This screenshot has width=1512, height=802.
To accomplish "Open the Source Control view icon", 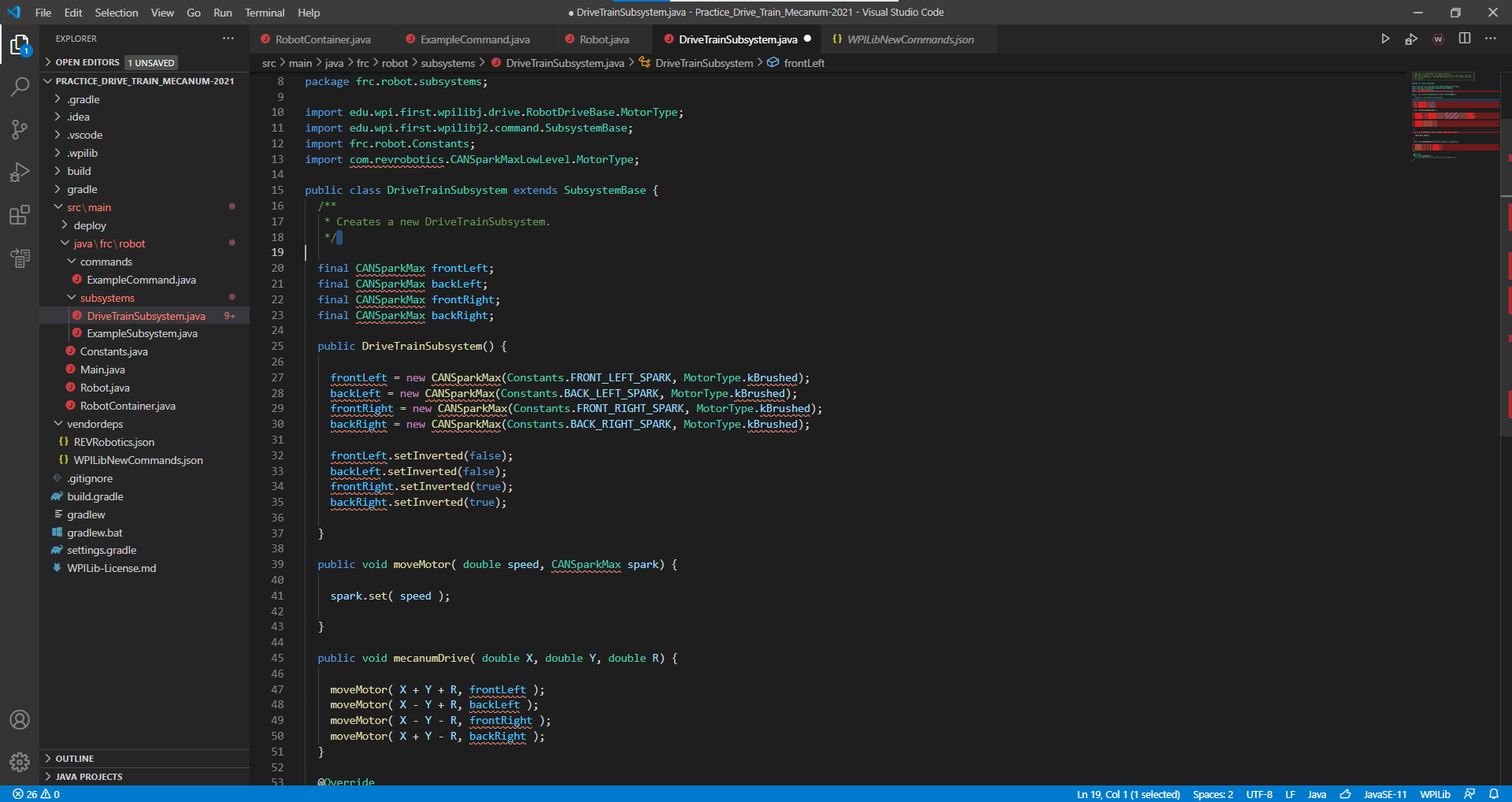I will point(20,129).
